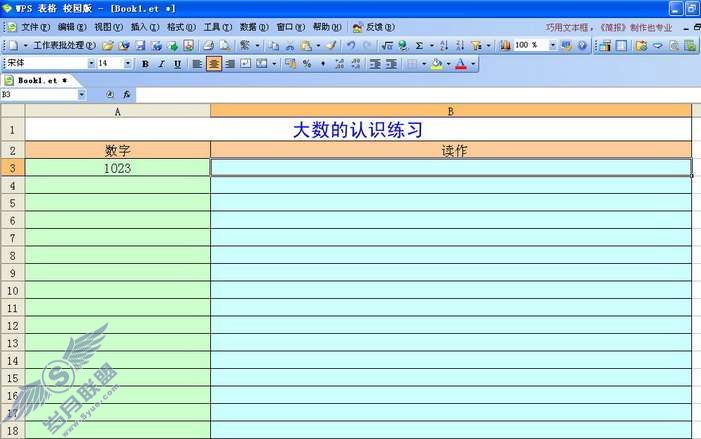Expand the font color dropdown arrow
The width and height of the screenshot is (701, 439).
point(473,64)
